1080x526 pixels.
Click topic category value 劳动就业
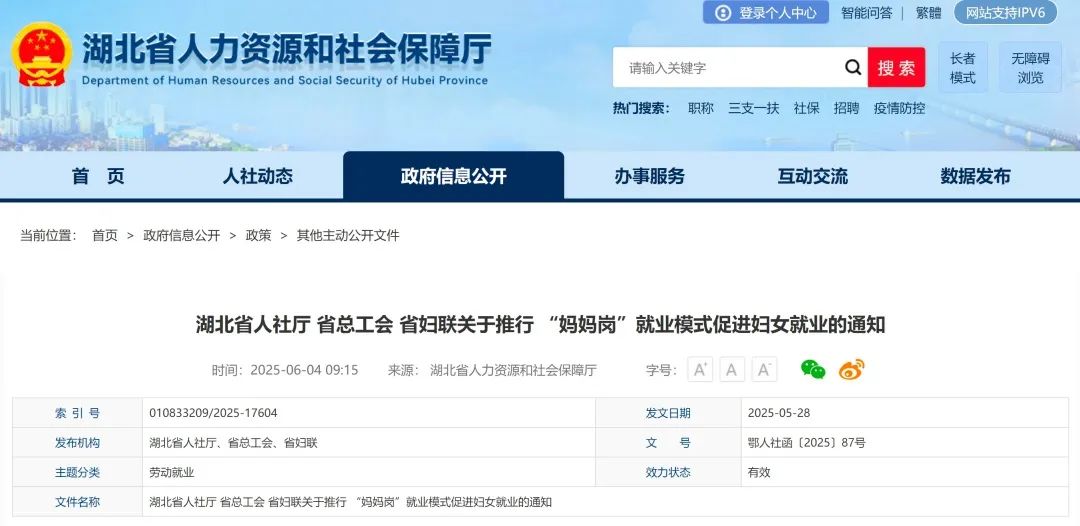click(172, 472)
